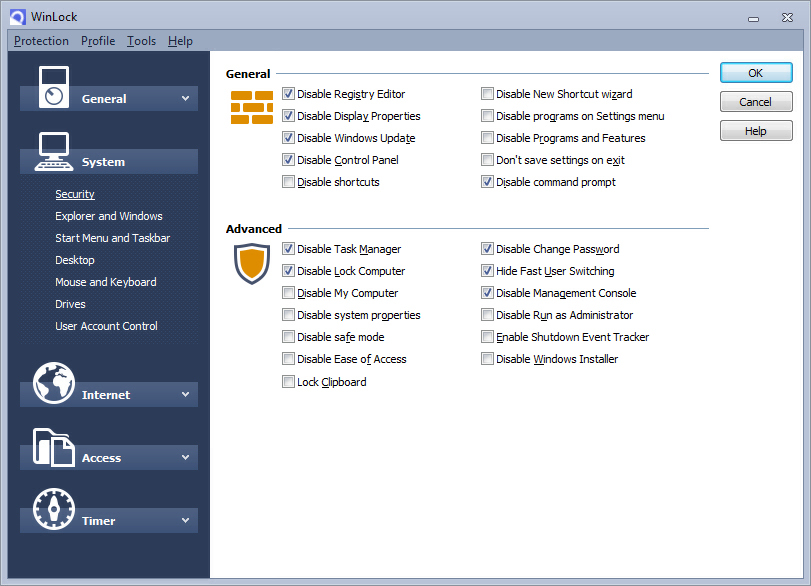Click the General category device icon
This screenshot has width=811, height=586.
[54, 86]
